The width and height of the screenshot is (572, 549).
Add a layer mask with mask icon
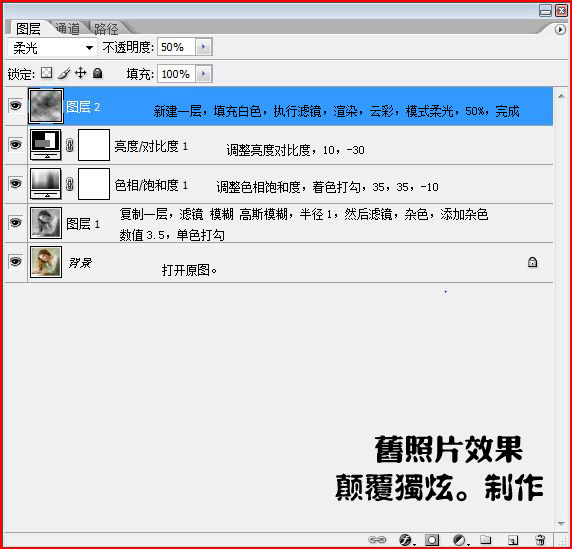pos(432,540)
